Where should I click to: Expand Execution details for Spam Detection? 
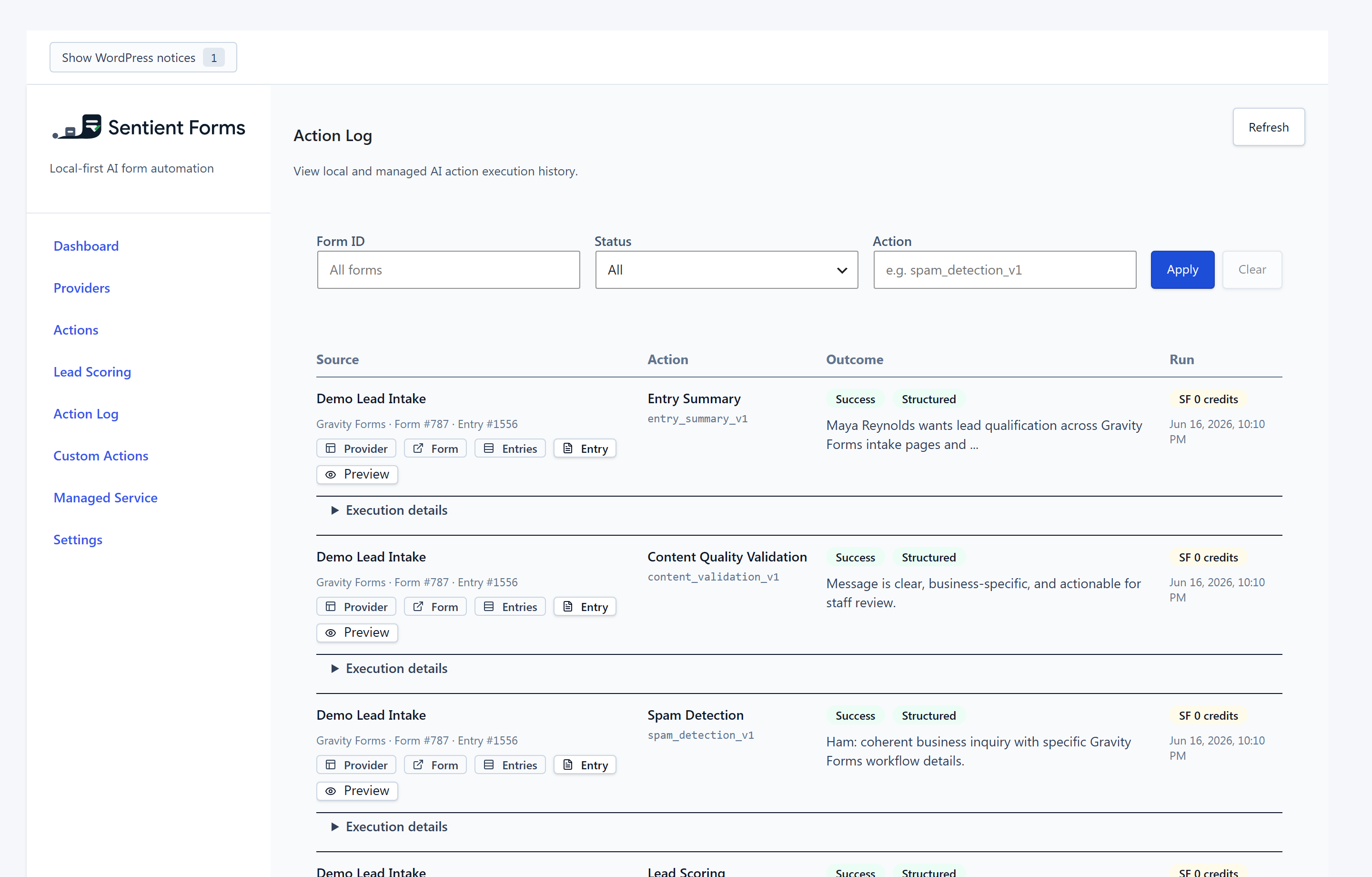(x=390, y=826)
